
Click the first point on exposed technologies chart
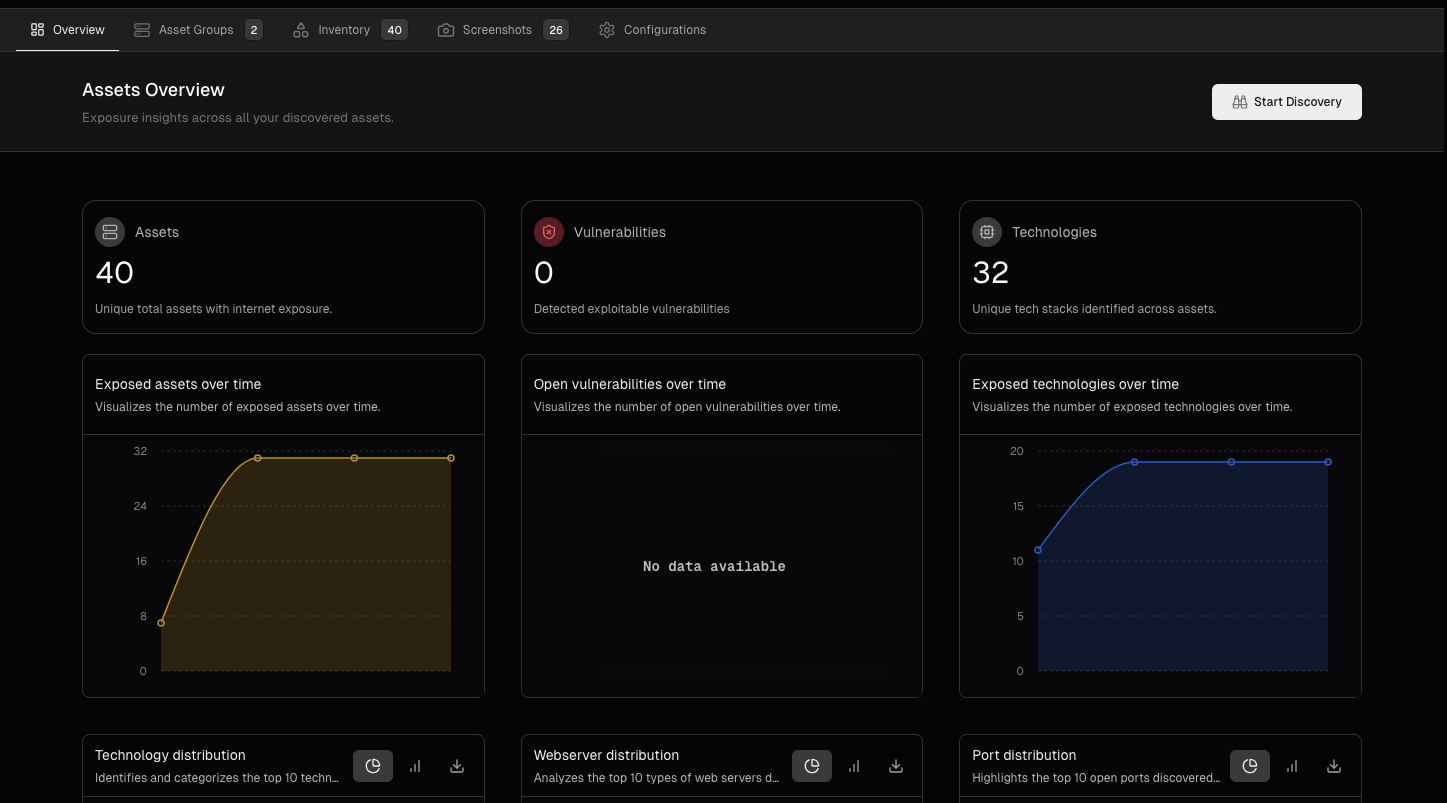[1038, 550]
